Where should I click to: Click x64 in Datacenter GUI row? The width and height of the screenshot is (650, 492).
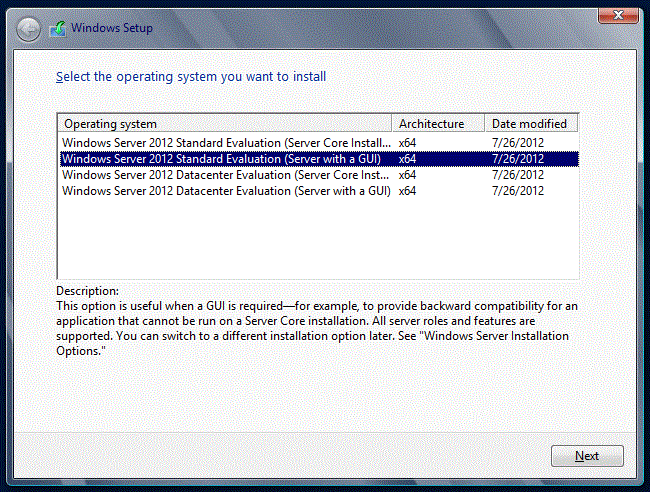click(407, 191)
